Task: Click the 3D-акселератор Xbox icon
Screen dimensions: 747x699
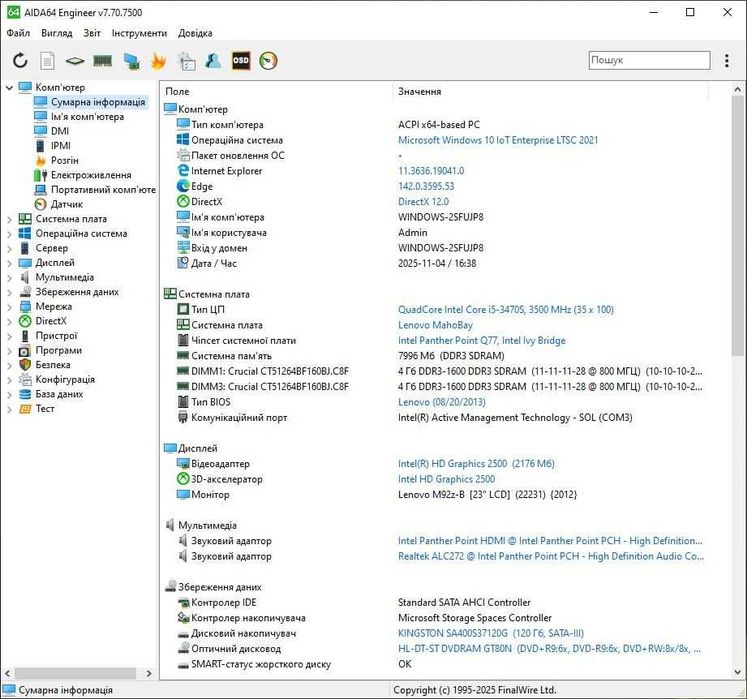Action: pyautogui.click(x=183, y=478)
